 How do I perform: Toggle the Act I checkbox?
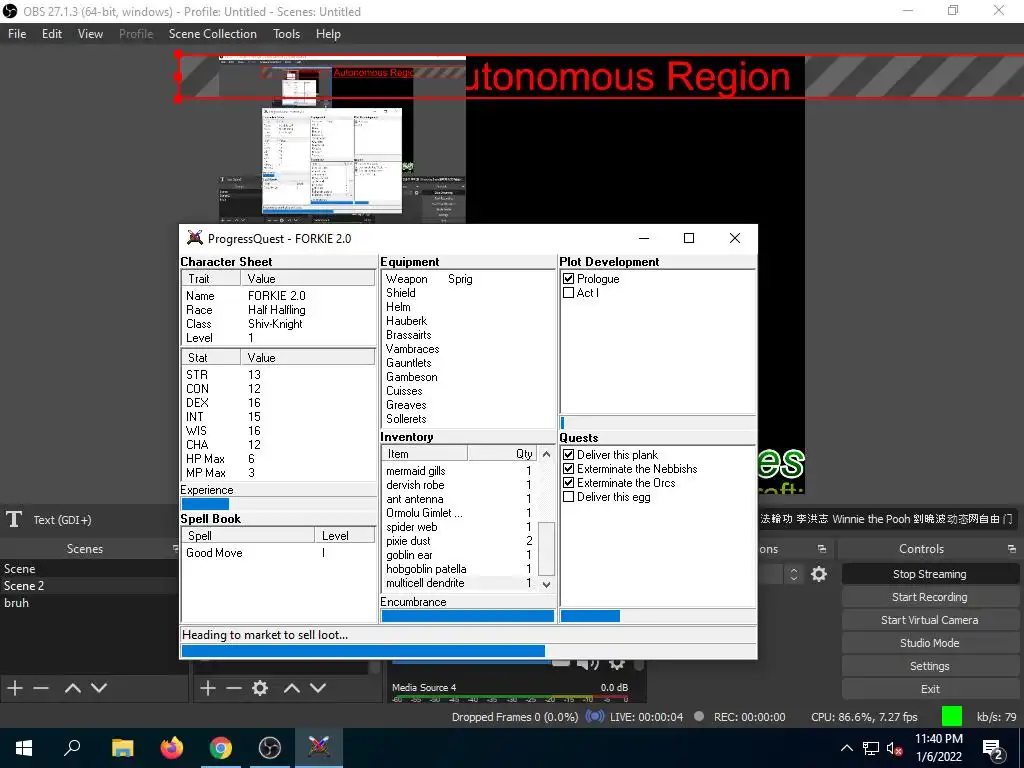[568, 293]
